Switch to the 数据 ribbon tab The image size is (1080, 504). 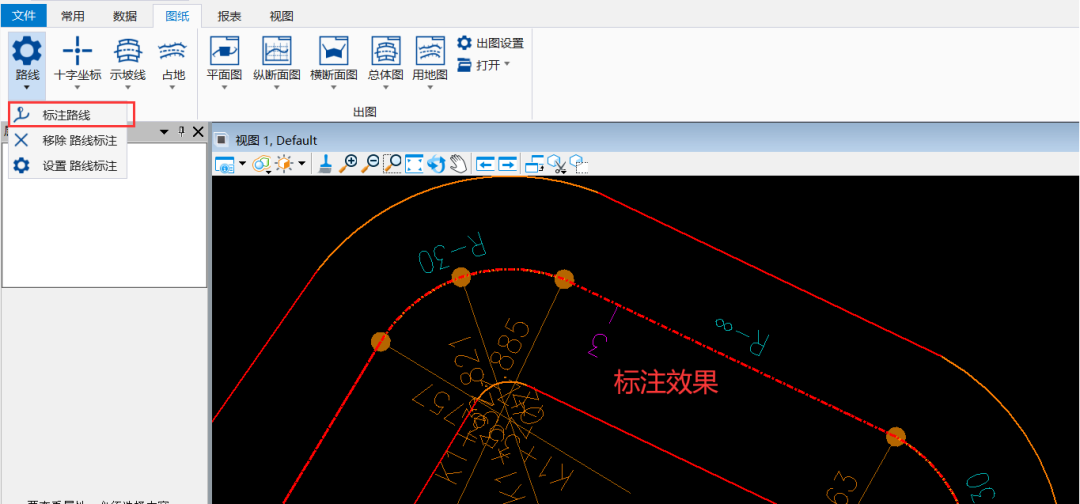125,16
